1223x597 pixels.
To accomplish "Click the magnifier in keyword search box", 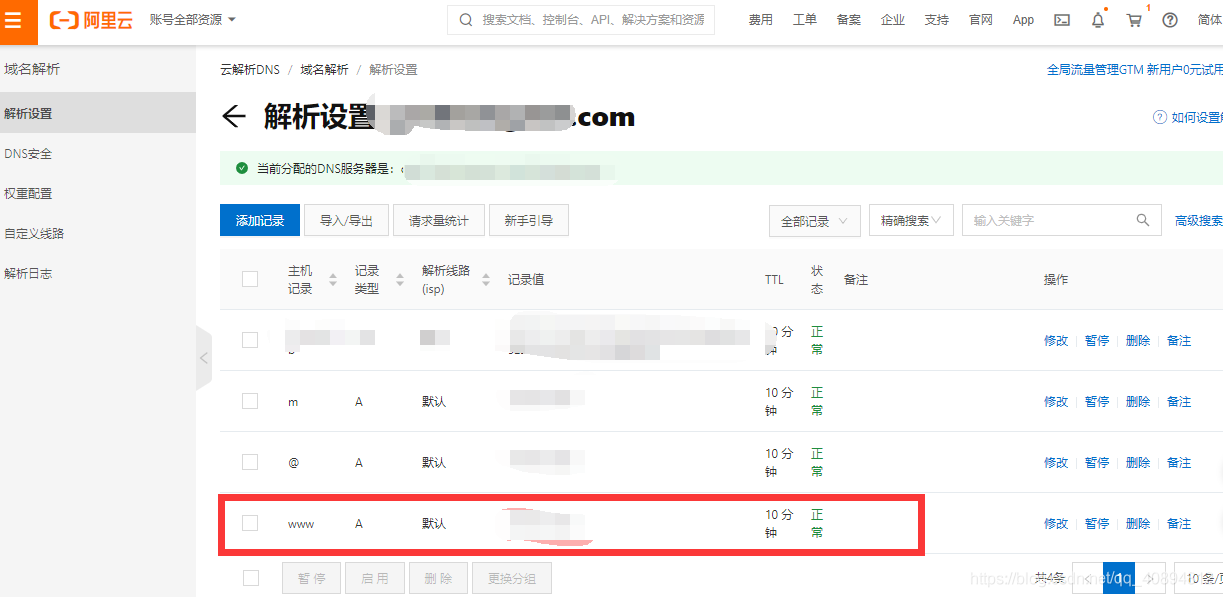I will [1143, 220].
